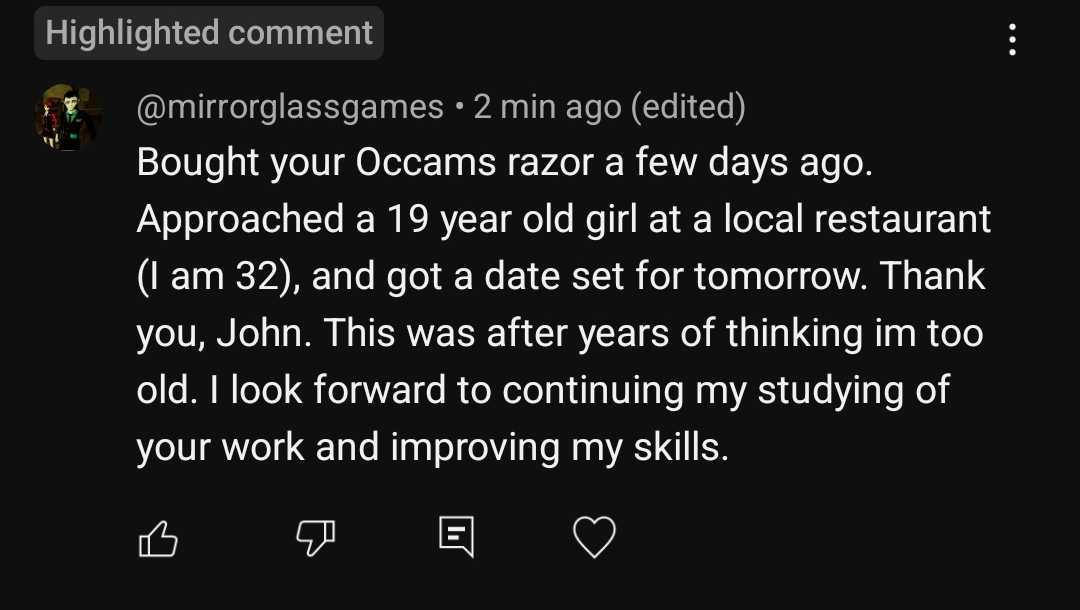This screenshot has height=610, width=1080.
Task: Click the thumbs-down dislike icon
Action: [x=314, y=539]
